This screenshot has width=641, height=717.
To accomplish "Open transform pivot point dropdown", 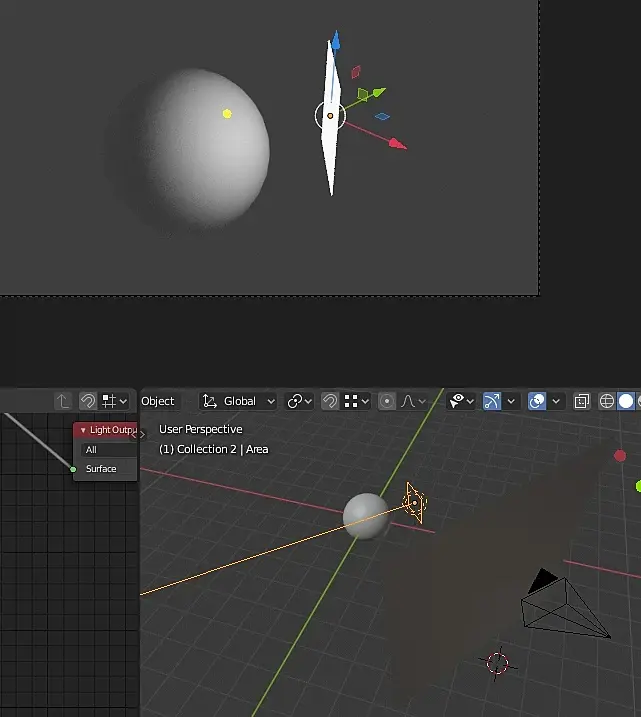I will click(x=299, y=401).
